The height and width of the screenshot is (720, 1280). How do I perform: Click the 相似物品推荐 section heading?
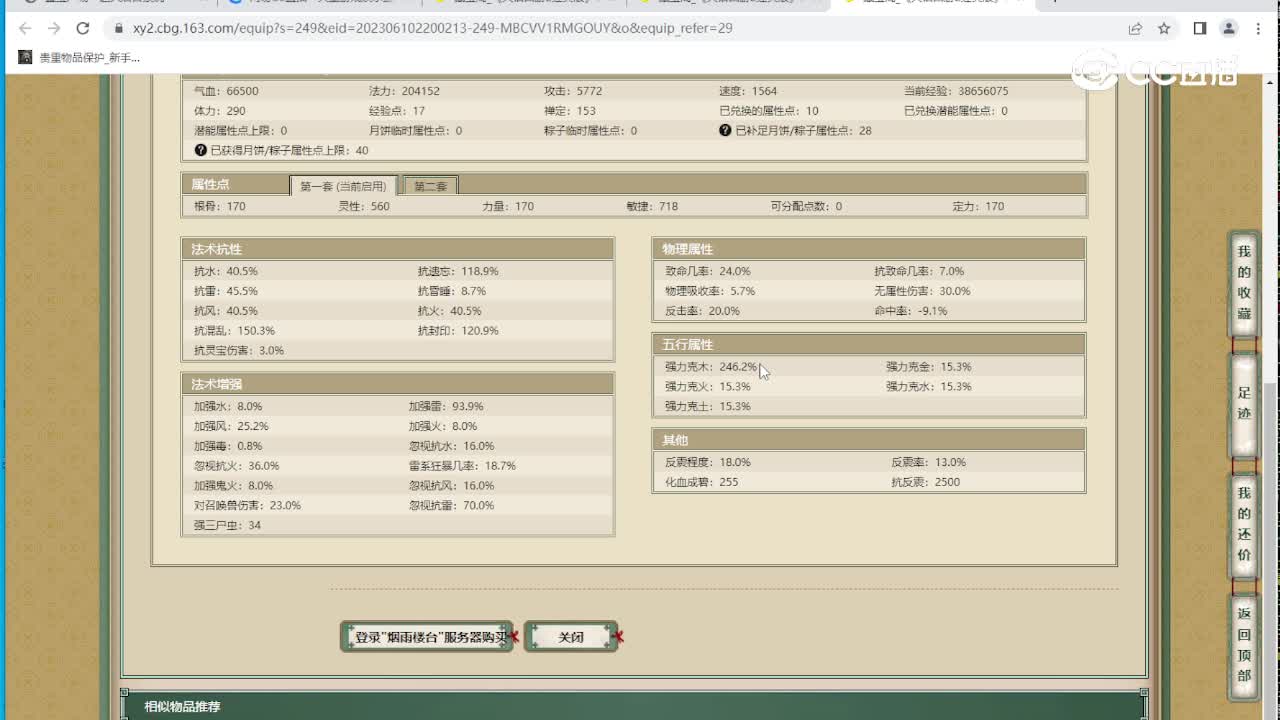pos(182,707)
